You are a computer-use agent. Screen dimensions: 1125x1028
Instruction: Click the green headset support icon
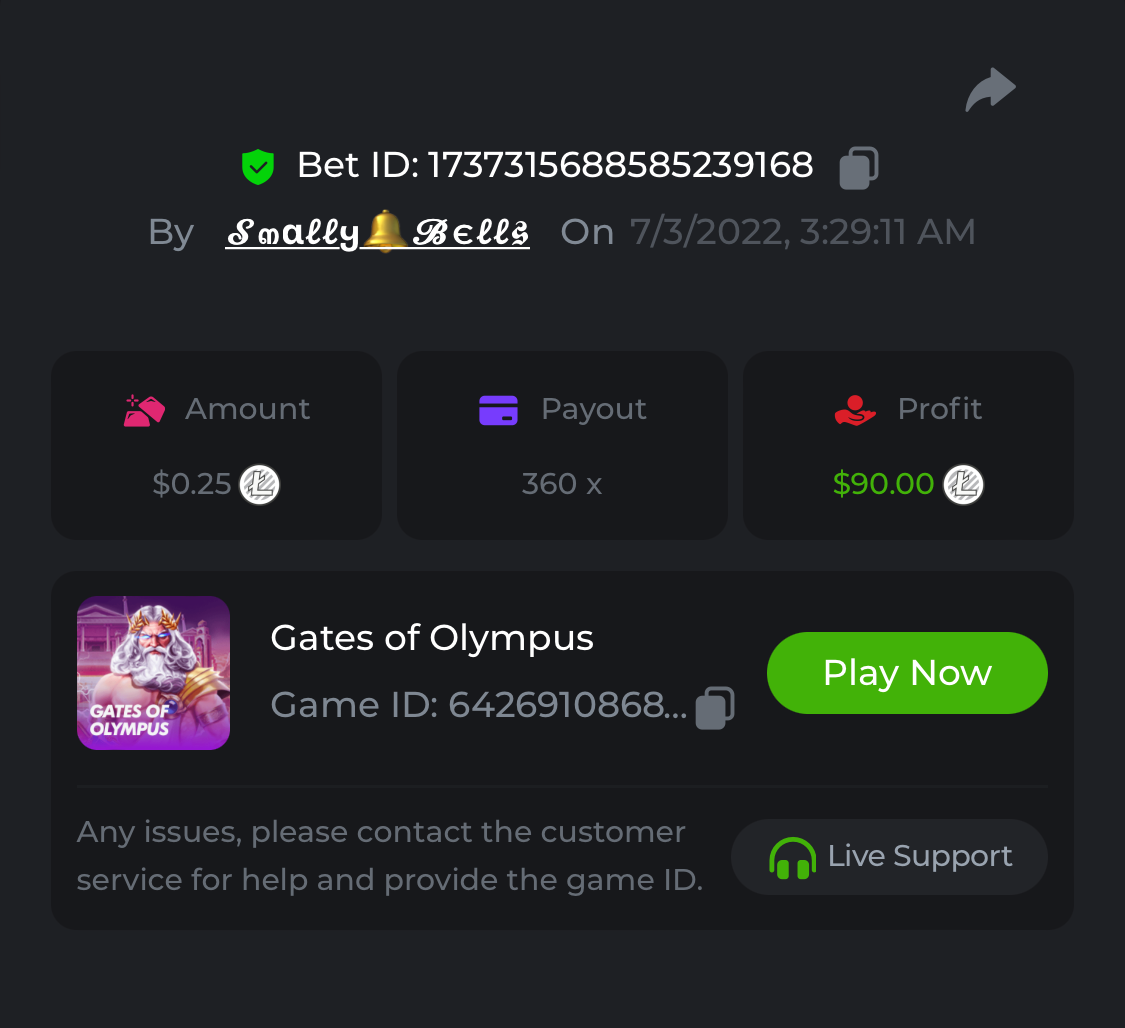point(792,858)
